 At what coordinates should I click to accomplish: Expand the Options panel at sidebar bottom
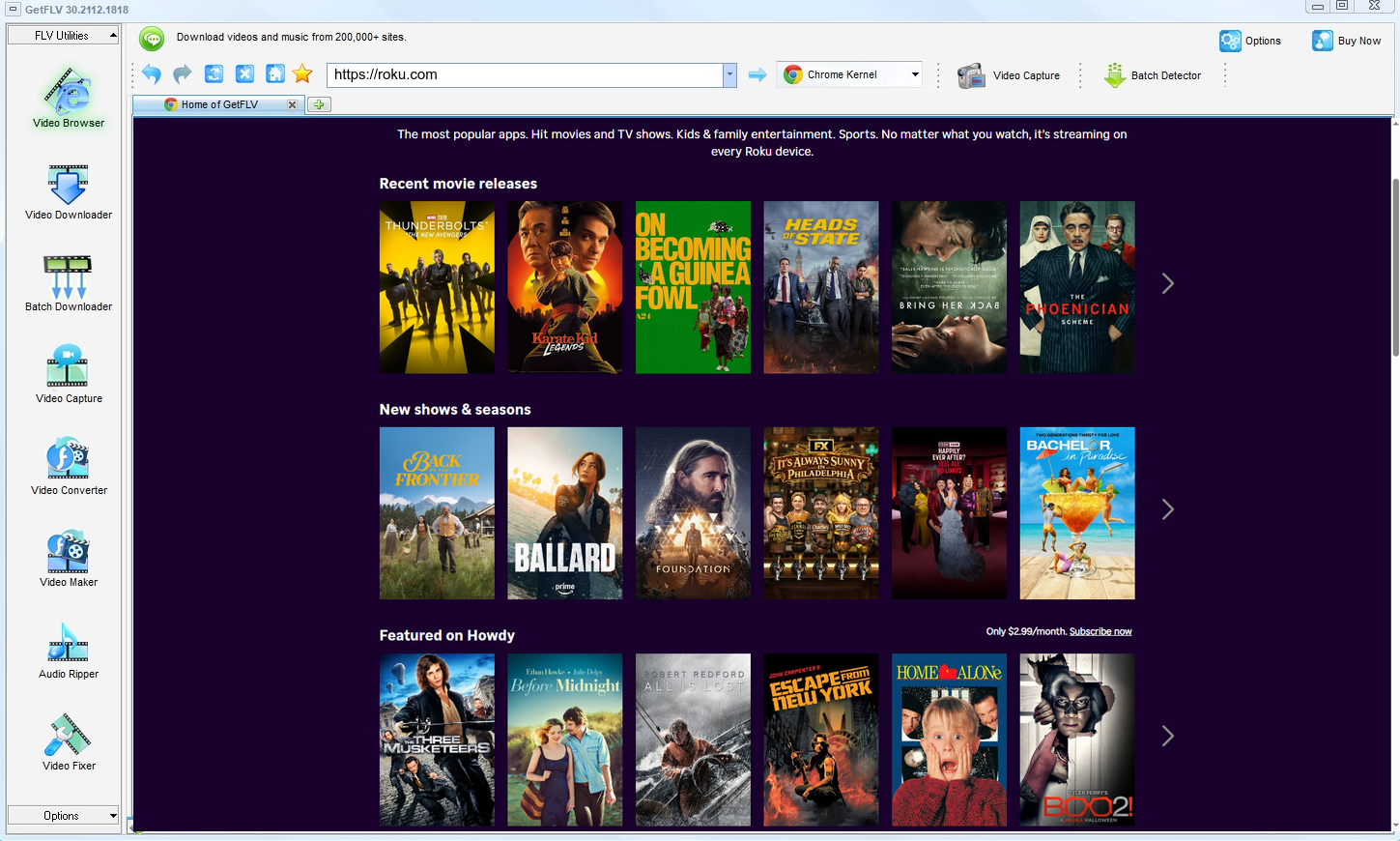[63, 816]
